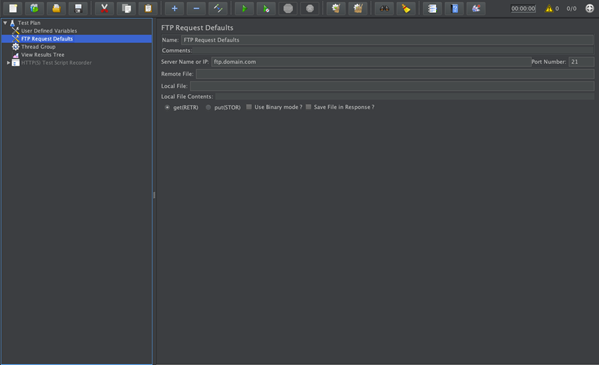This screenshot has height=365, width=599.
Task: Collapse the Test Plan tree node
Action: (x=5, y=23)
